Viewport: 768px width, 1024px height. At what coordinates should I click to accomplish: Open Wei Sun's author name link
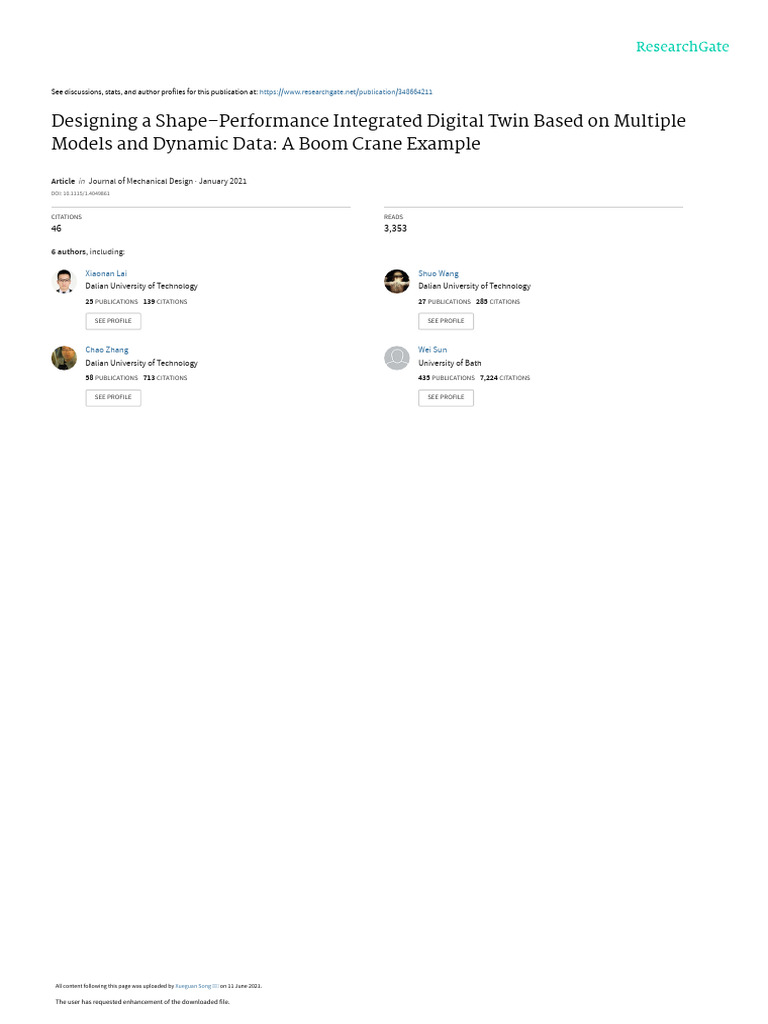pyautogui.click(x=432, y=350)
